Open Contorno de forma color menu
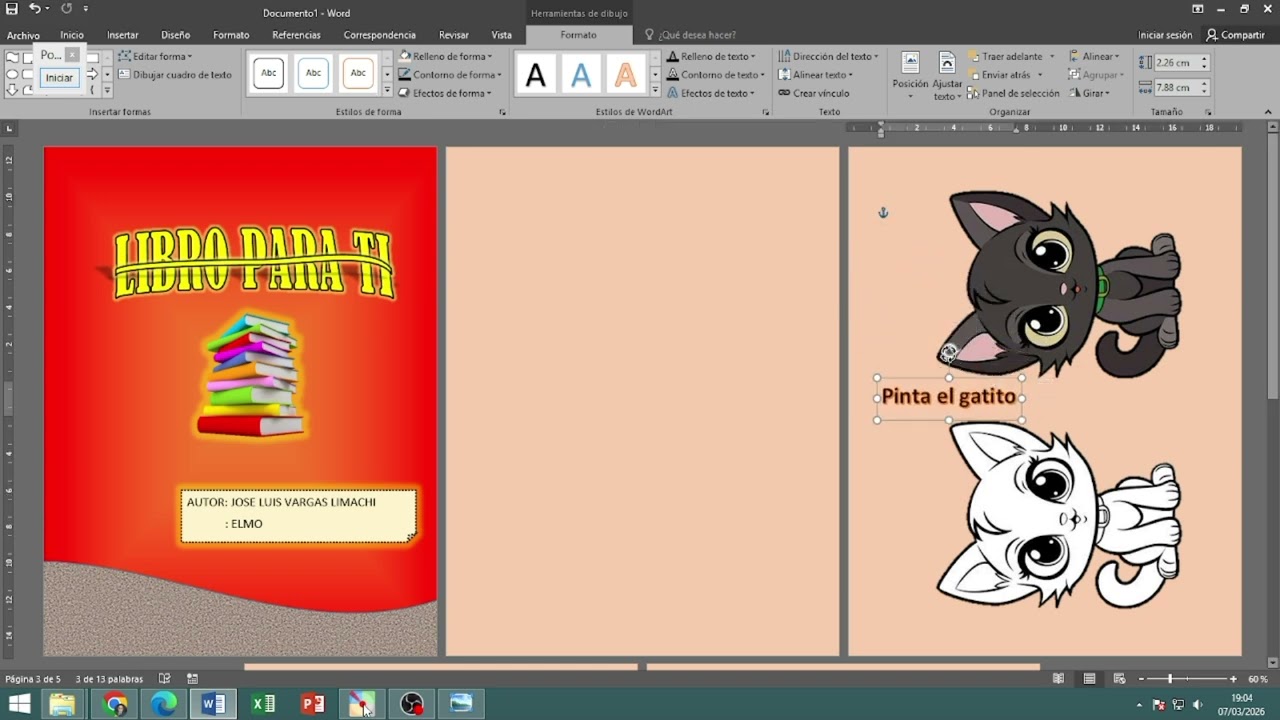 pos(450,74)
